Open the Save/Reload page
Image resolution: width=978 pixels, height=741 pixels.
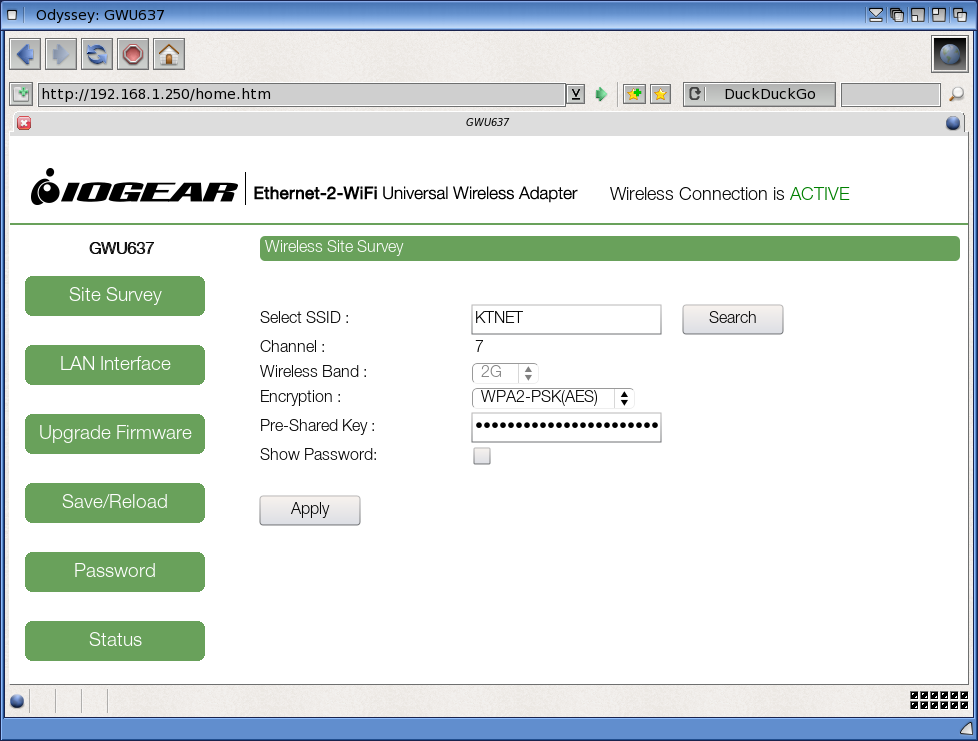(115, 502)
